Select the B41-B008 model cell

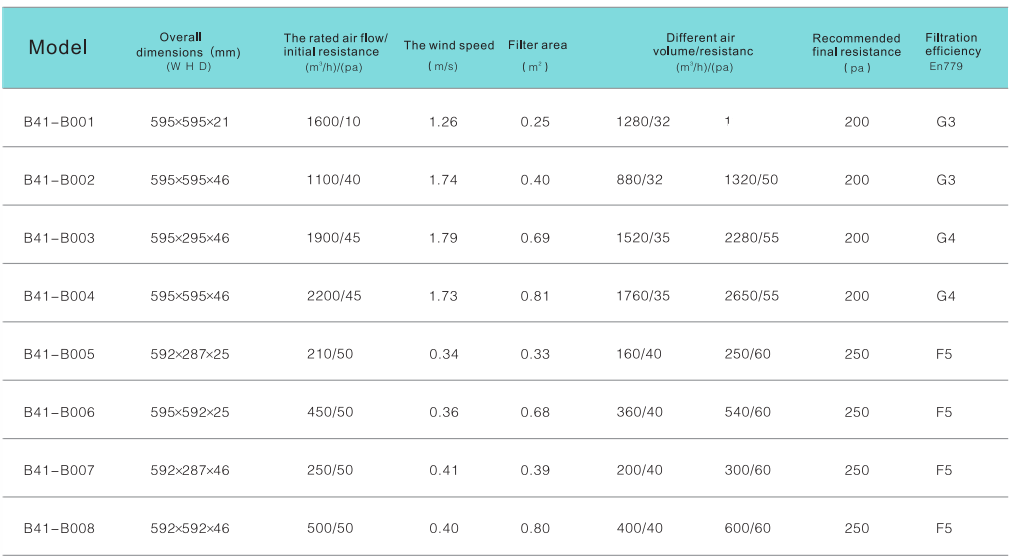tap(59, 528)
